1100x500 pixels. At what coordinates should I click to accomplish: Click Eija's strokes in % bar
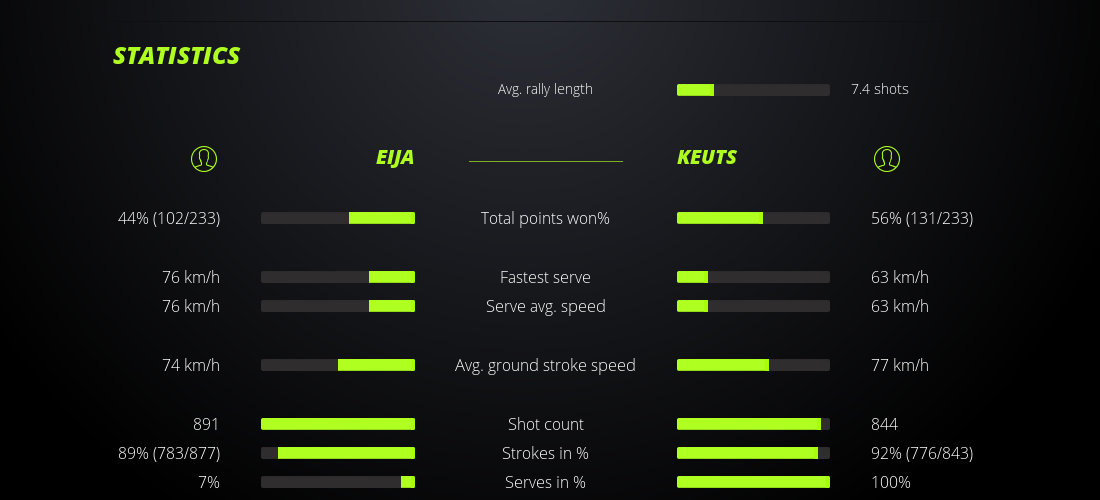coord(338,453)
